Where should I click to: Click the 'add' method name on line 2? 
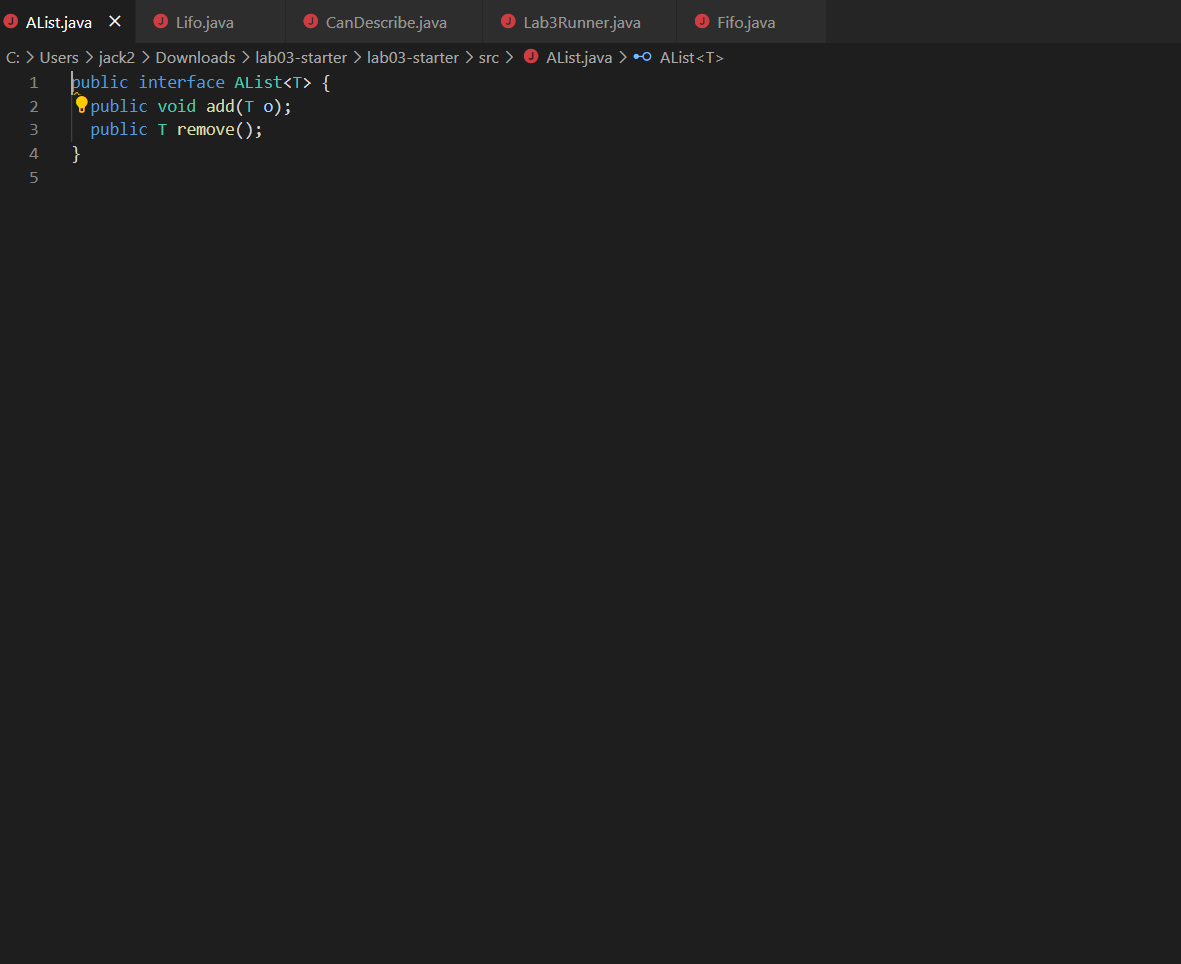220,106
